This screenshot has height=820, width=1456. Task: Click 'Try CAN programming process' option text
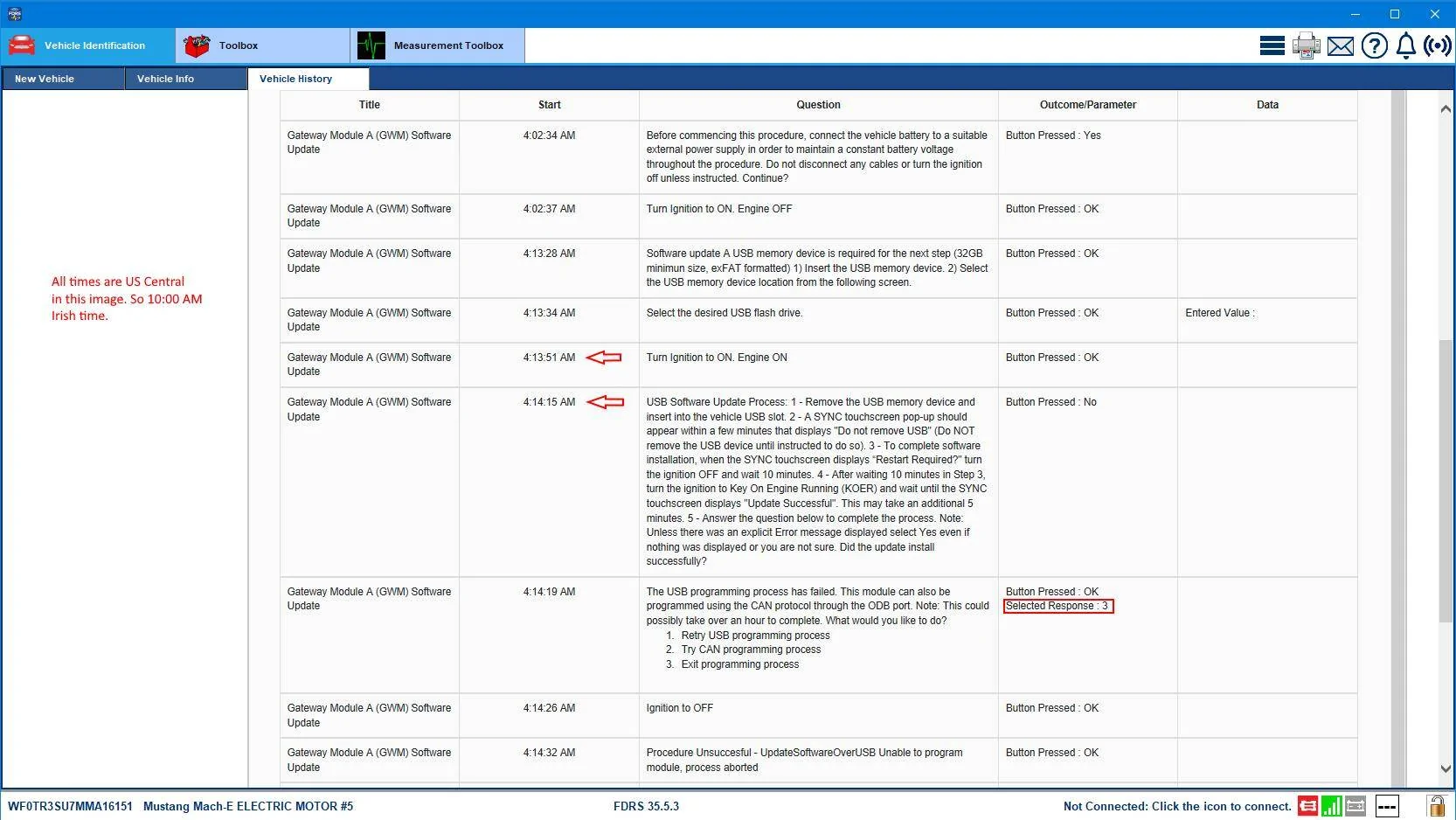(x=752, y=650)
